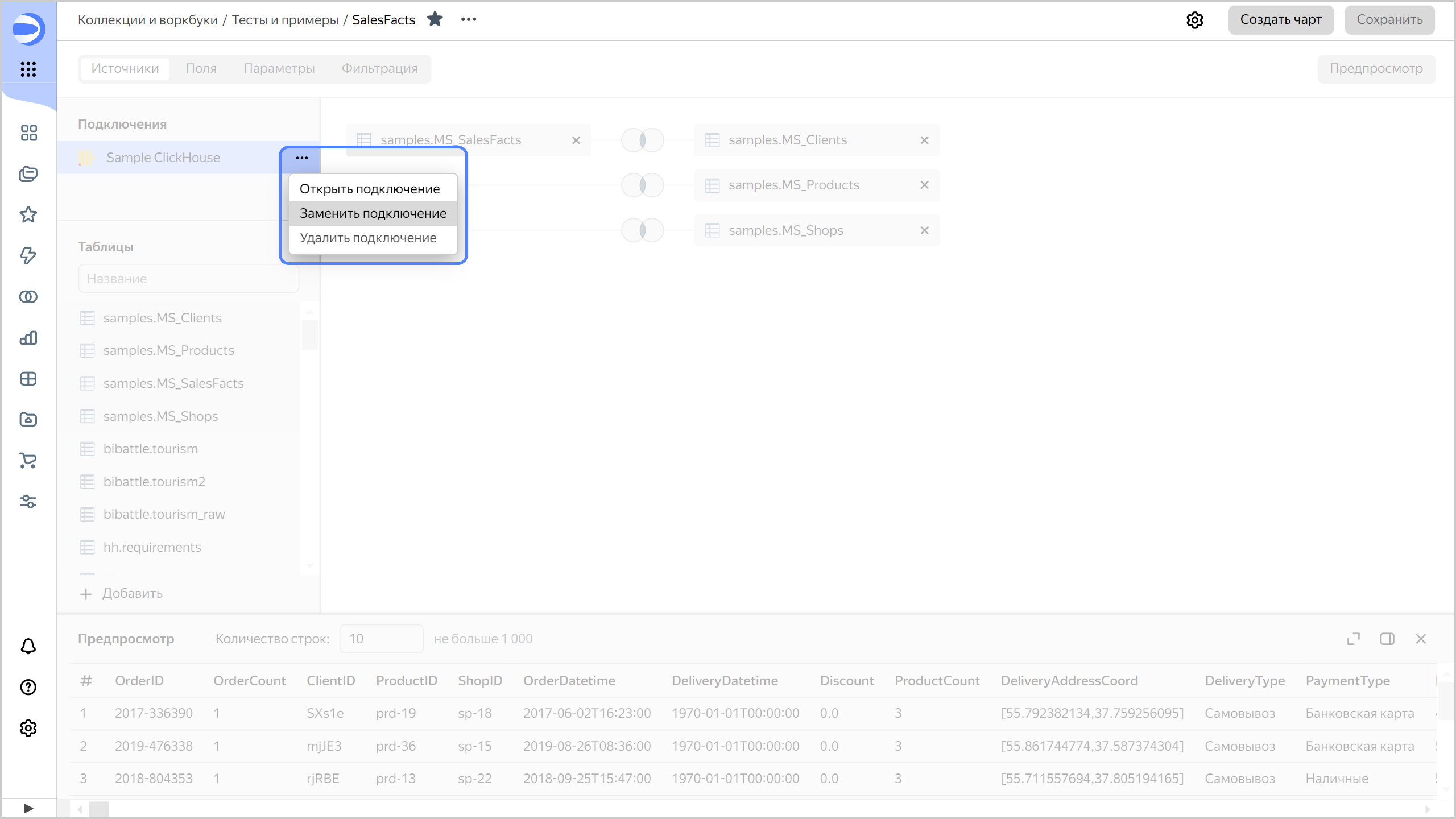Open Favorites via the star sidebar icon
Viewport: 1456px width, 819px height.
click(28, 214)
